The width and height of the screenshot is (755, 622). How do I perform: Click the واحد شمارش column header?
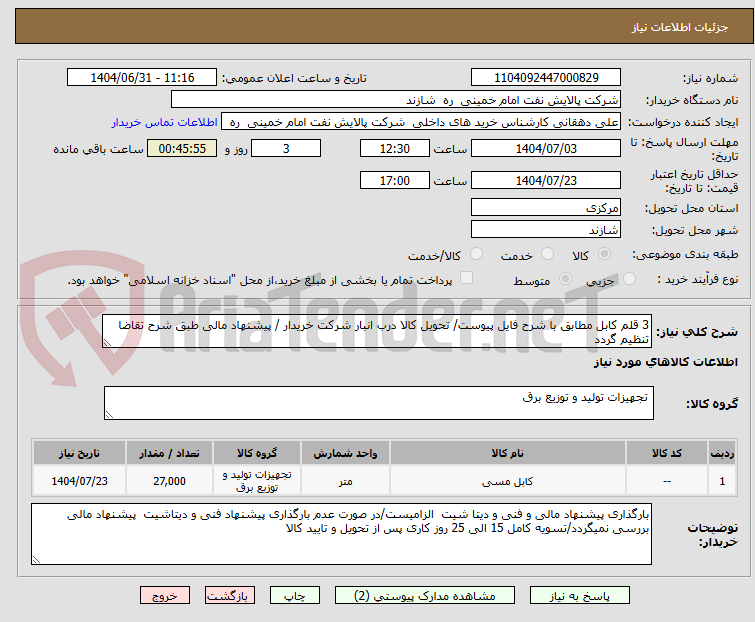[x=345, y=453]
